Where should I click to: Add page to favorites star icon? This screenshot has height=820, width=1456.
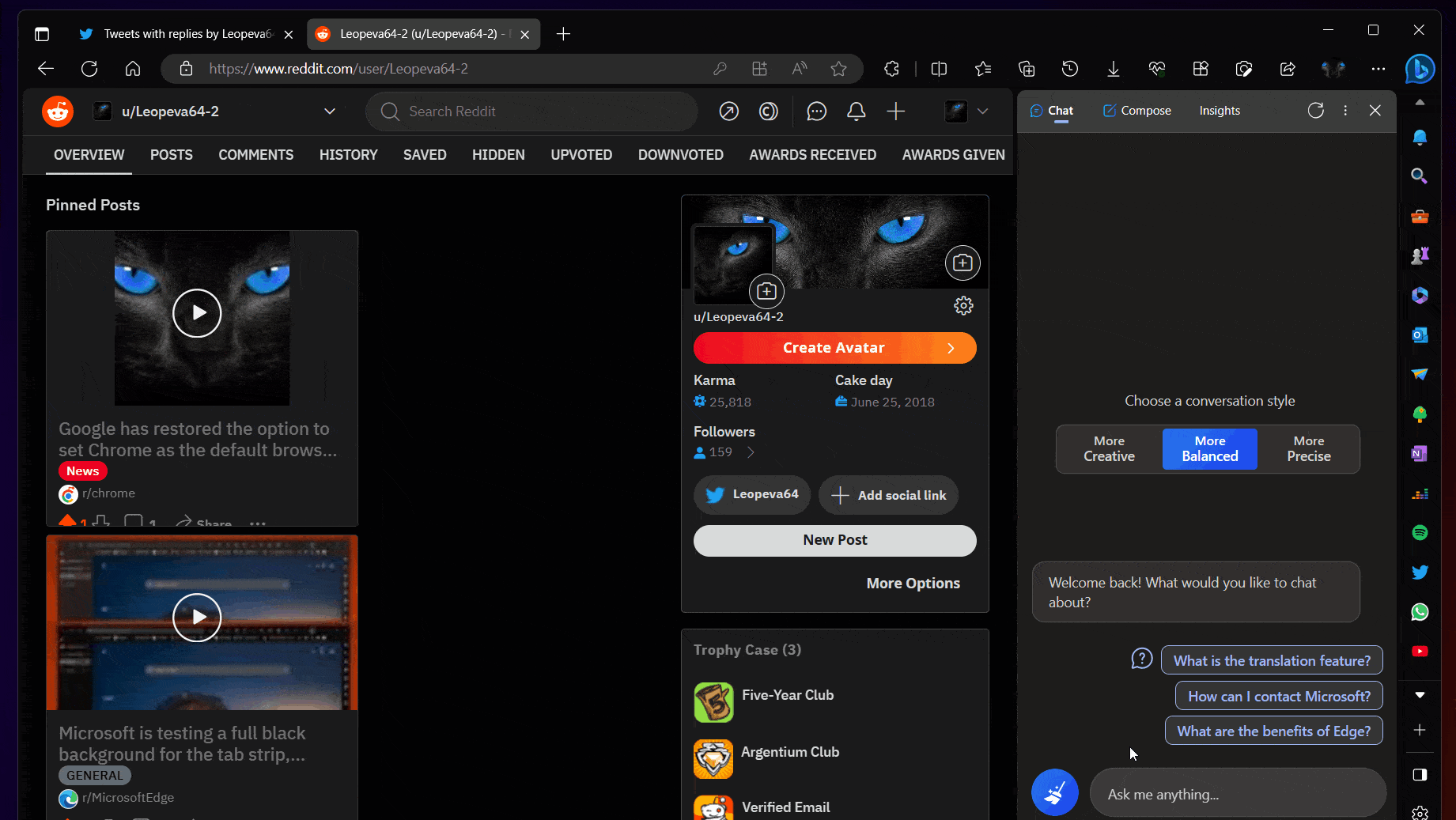click(838, 69)
